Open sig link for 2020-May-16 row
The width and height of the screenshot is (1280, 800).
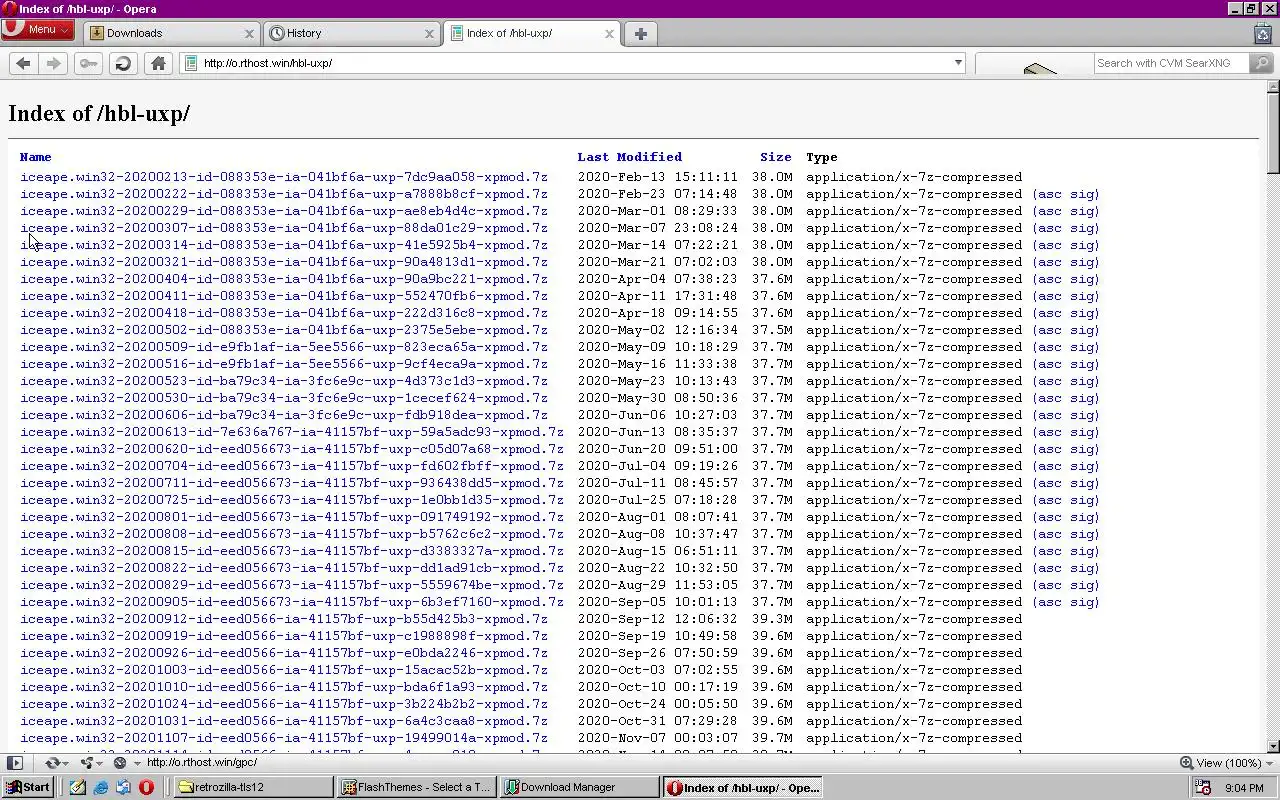(x=1082, y=364)
